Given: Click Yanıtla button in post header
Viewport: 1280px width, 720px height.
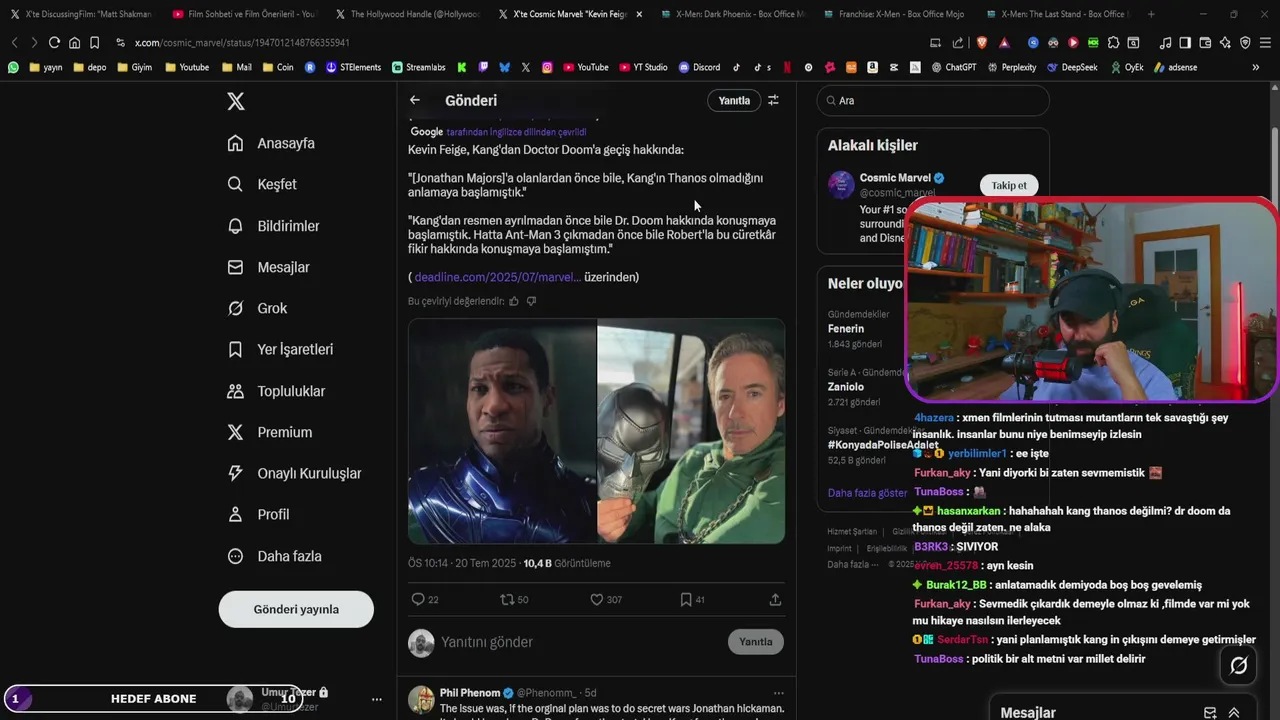Looking at the screenshot, I should pos(734,100).
